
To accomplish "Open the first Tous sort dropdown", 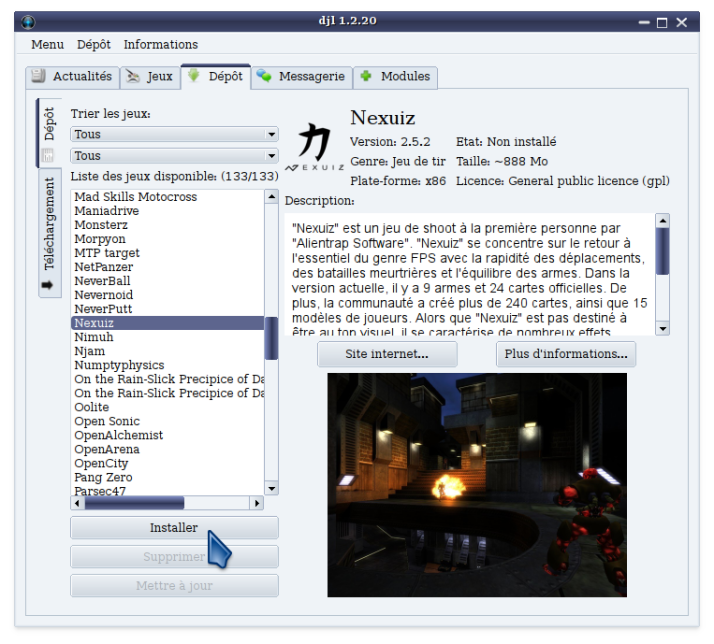I will (x=174, y=134).
